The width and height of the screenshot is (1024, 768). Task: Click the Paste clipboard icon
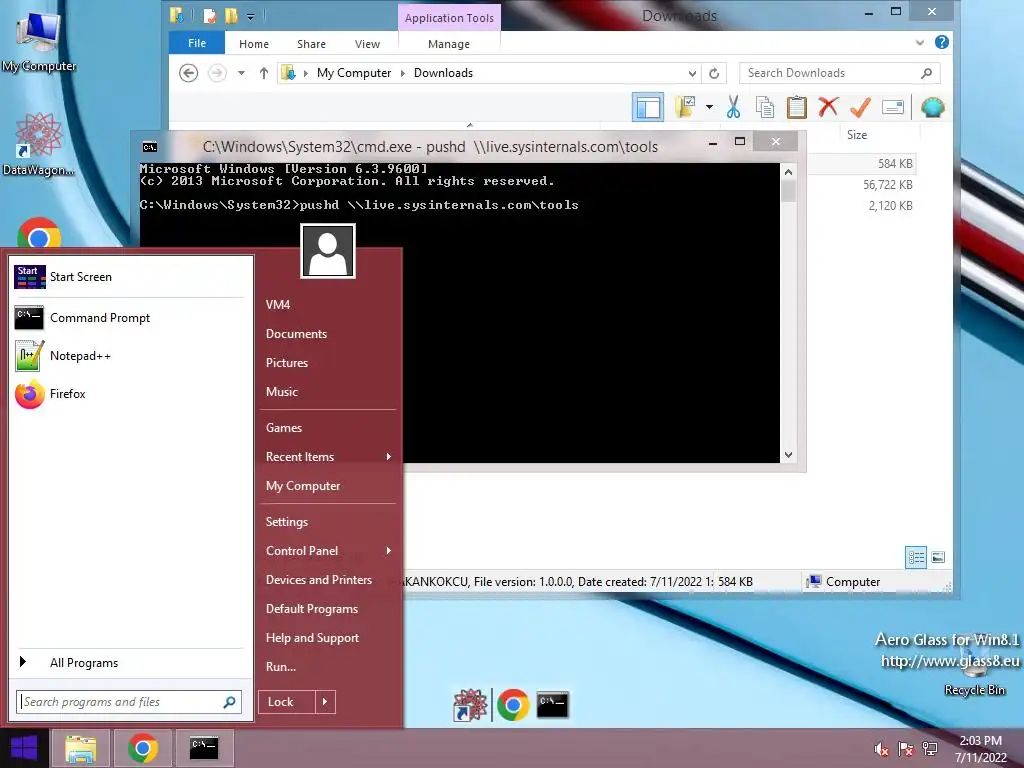797,107
